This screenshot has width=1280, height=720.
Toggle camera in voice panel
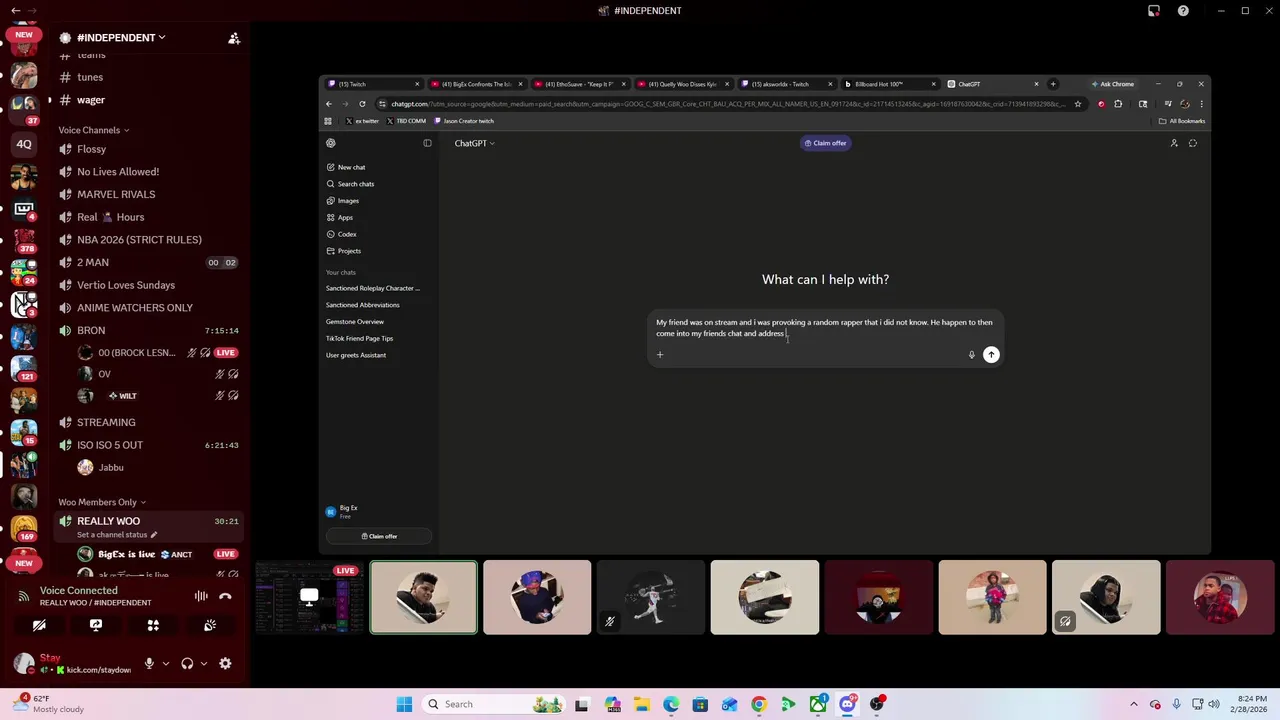click(39, 625)
